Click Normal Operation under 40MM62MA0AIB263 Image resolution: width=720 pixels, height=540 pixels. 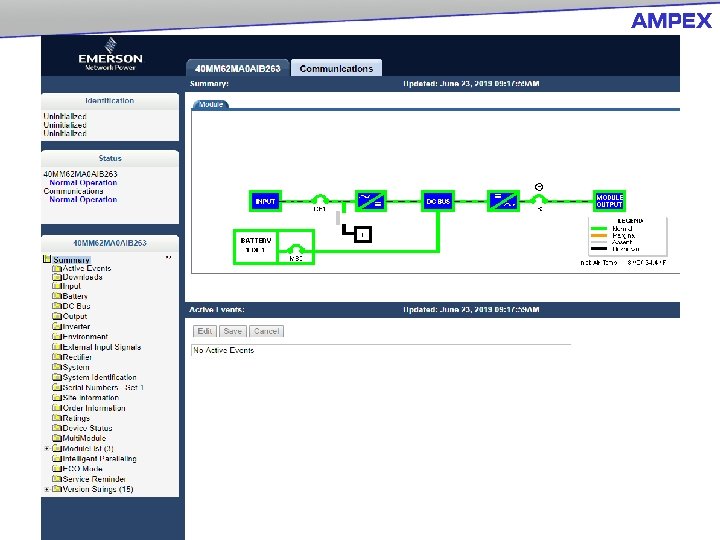click(83, 183)
